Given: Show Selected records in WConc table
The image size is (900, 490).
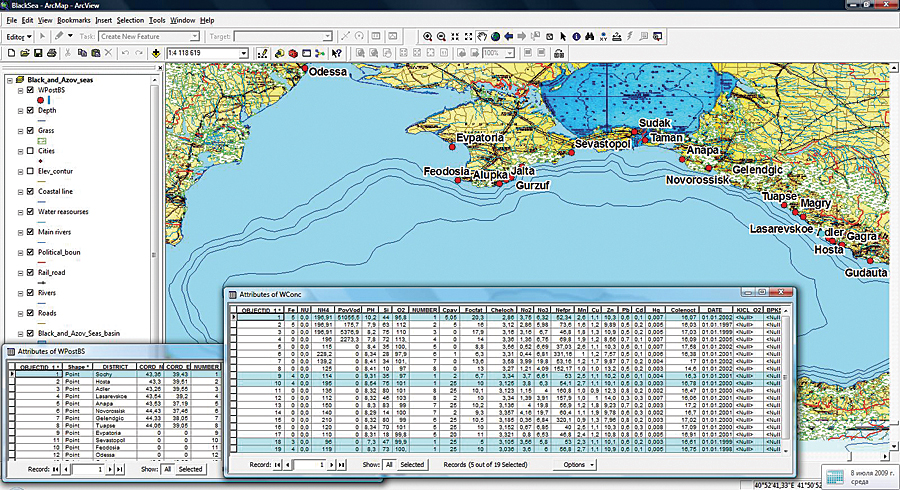Looking at the screenshot, I should (x=411, y=465).
